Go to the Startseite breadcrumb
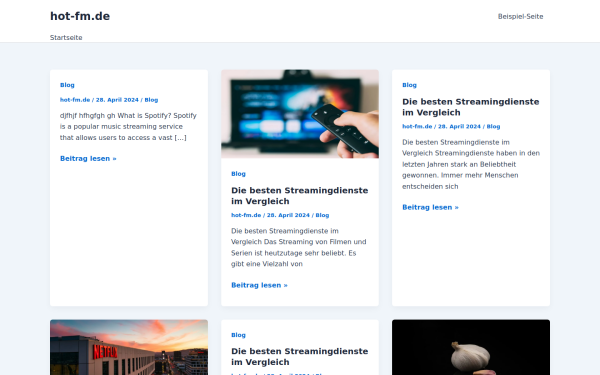 coord(66,38)
